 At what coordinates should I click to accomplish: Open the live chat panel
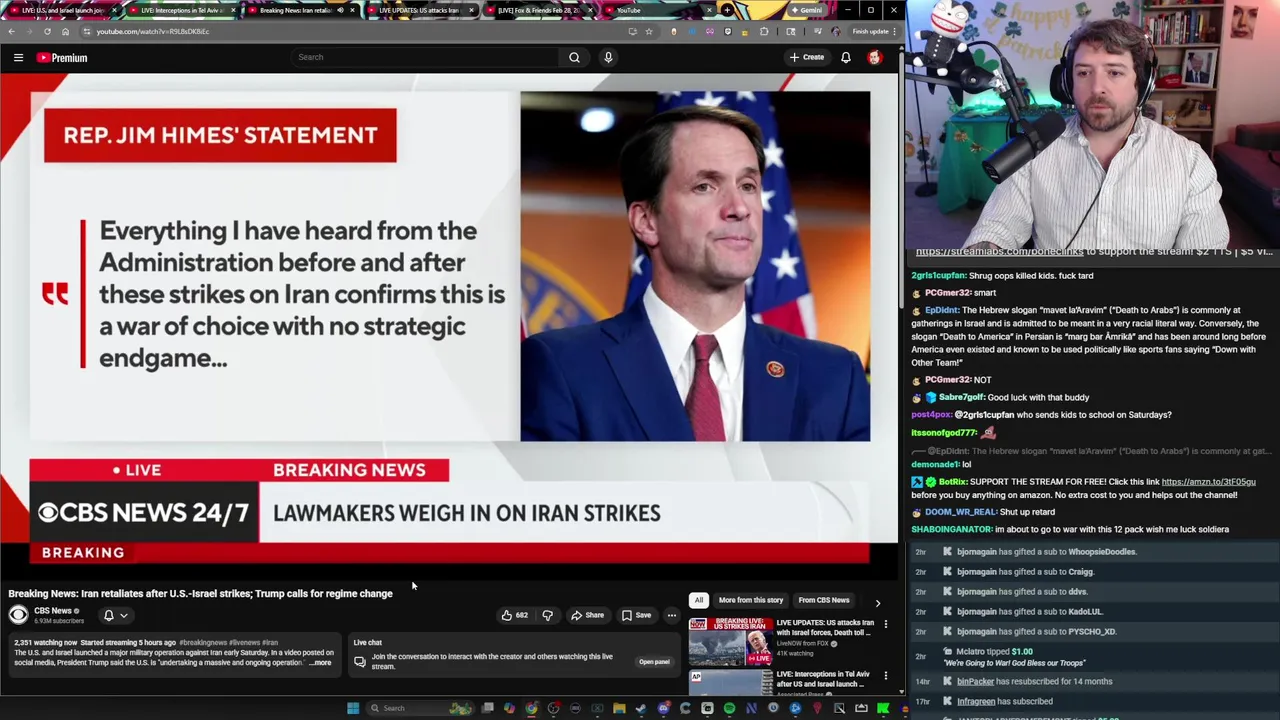654,662
